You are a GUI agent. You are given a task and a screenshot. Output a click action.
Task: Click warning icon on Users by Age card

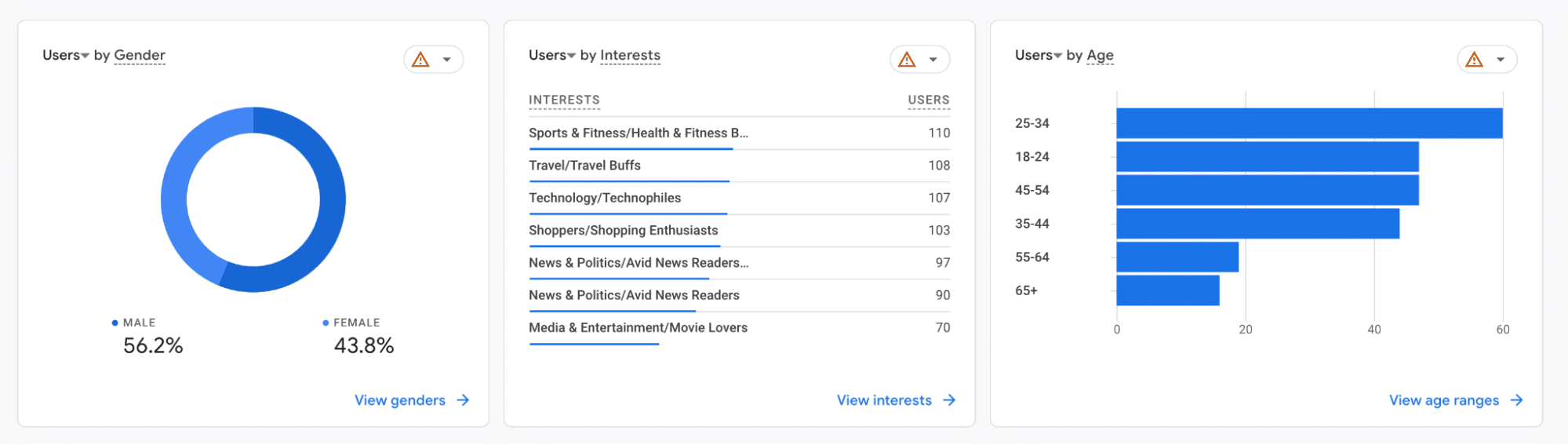(1475, 60)
